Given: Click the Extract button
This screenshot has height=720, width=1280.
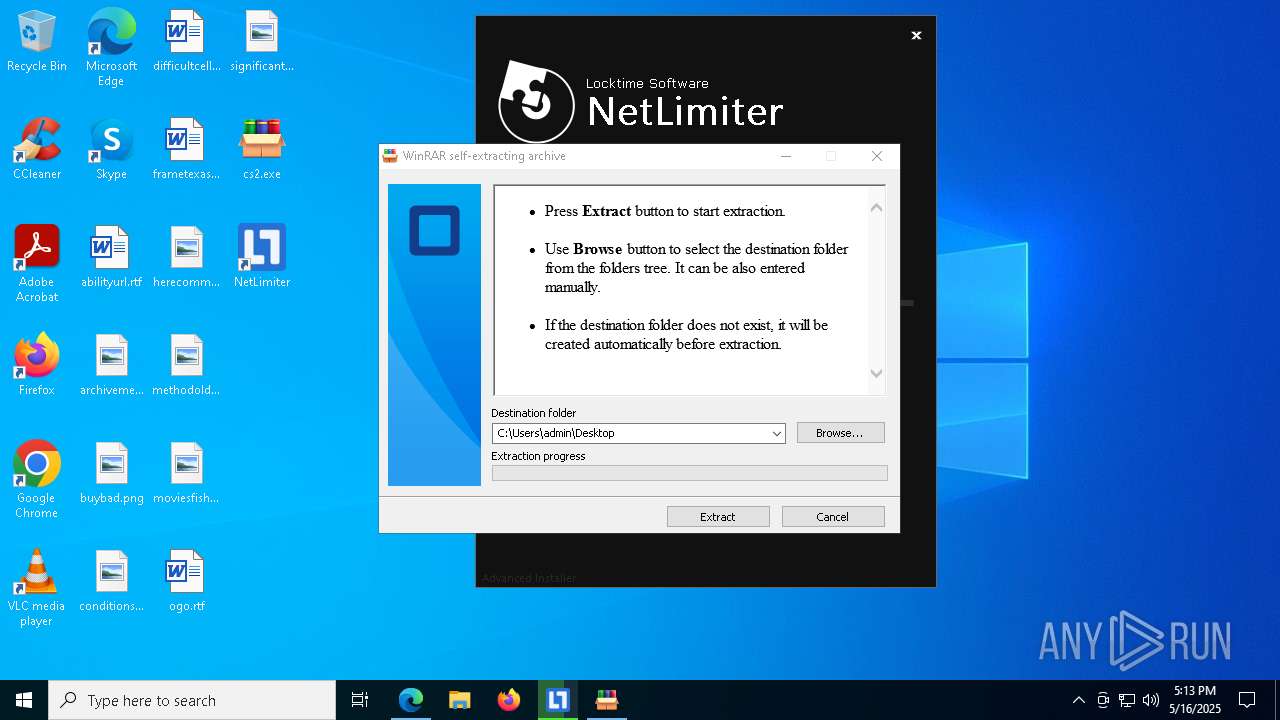Looking at the screenshot, I should click(x=718, y=517).
